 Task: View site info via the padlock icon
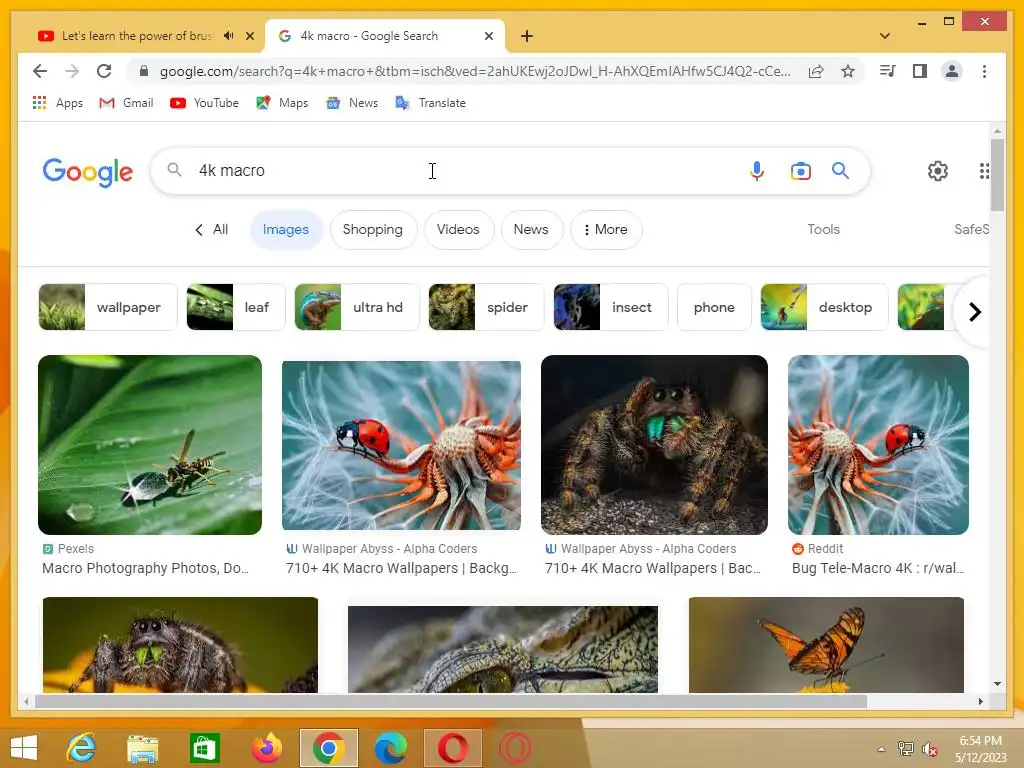click(x=144, y=71)
